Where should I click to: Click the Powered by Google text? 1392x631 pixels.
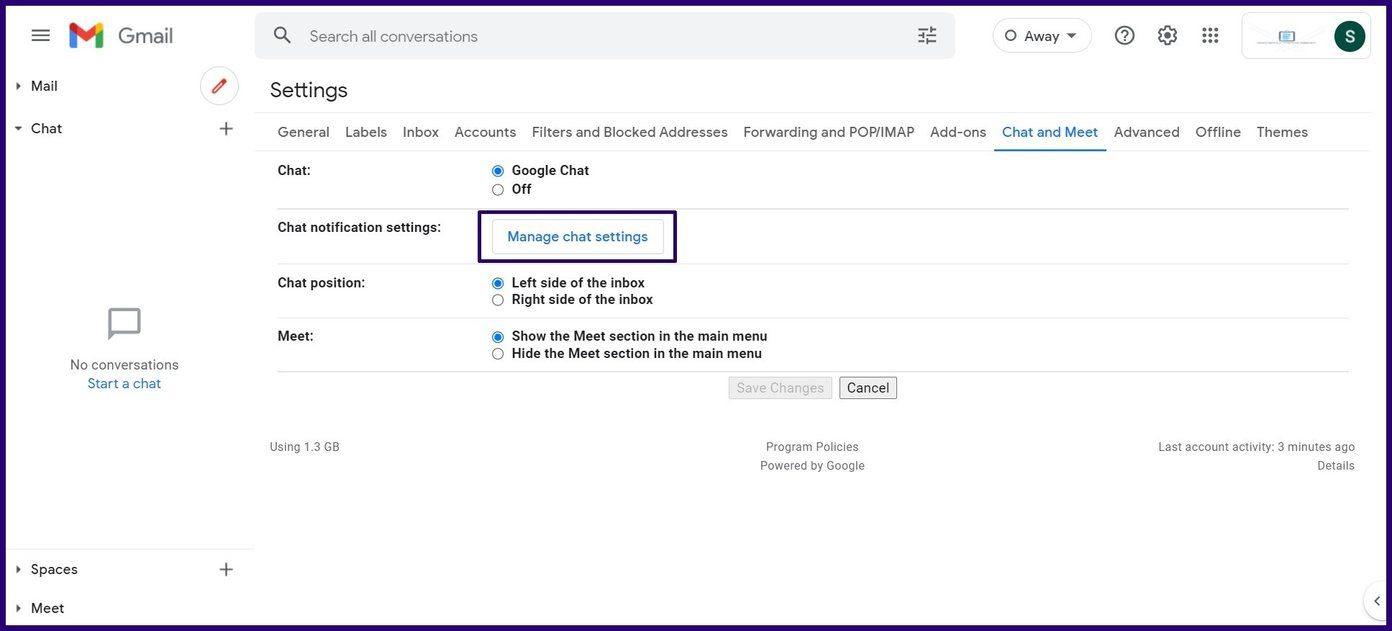point(812,466)
